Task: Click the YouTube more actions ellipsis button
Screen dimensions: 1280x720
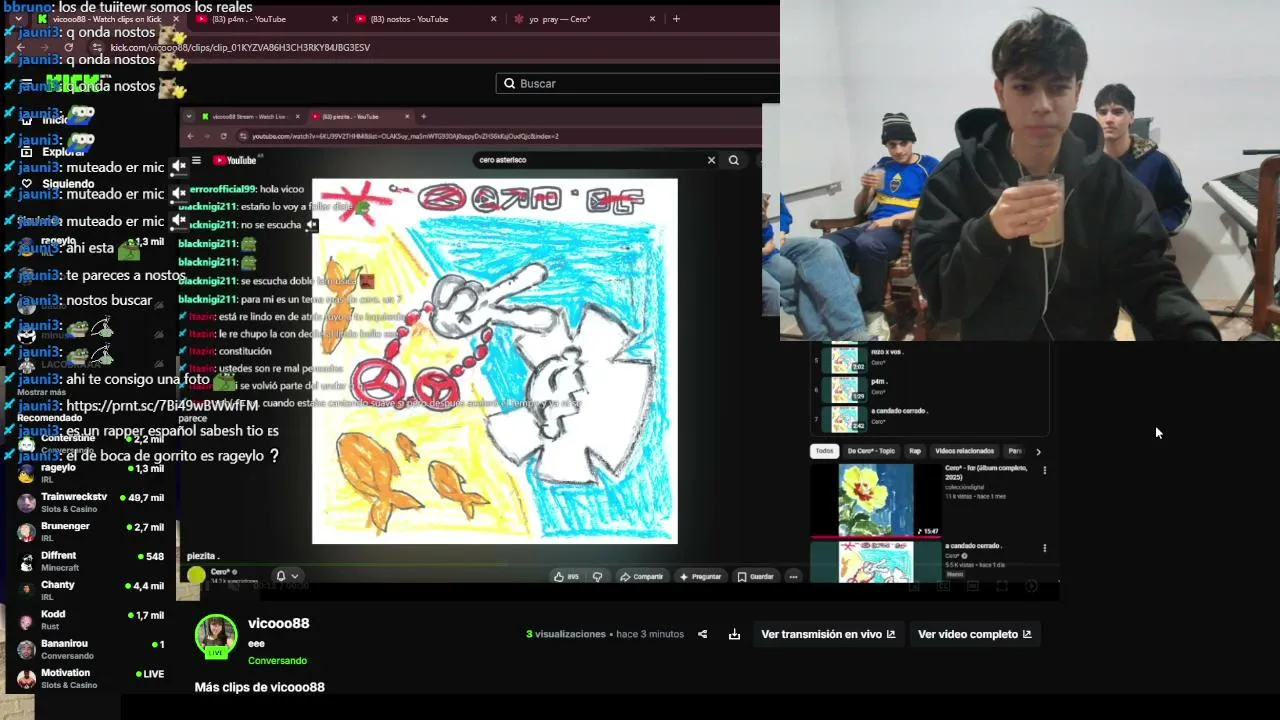Action: (793, 576)
